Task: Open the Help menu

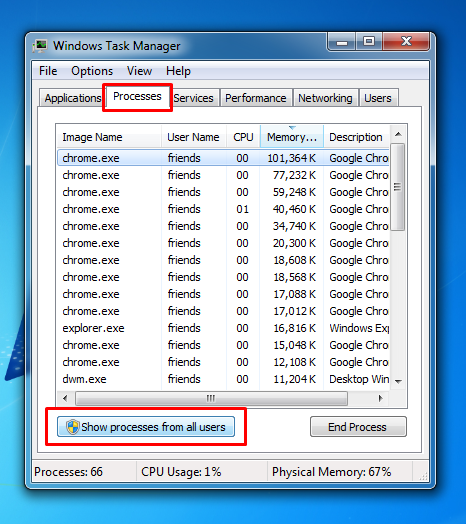Action: [178, 71]
